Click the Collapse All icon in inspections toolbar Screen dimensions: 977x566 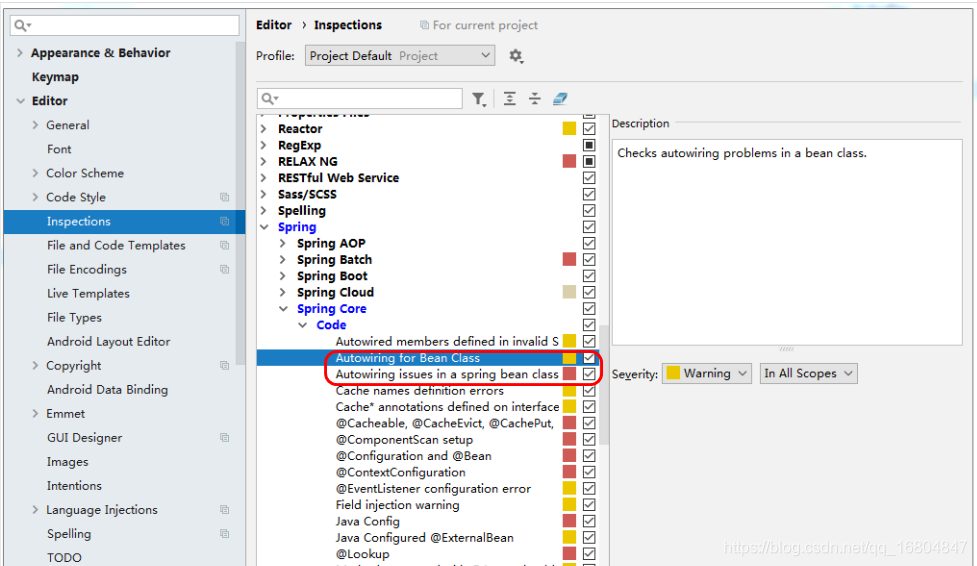coord(535,98)
